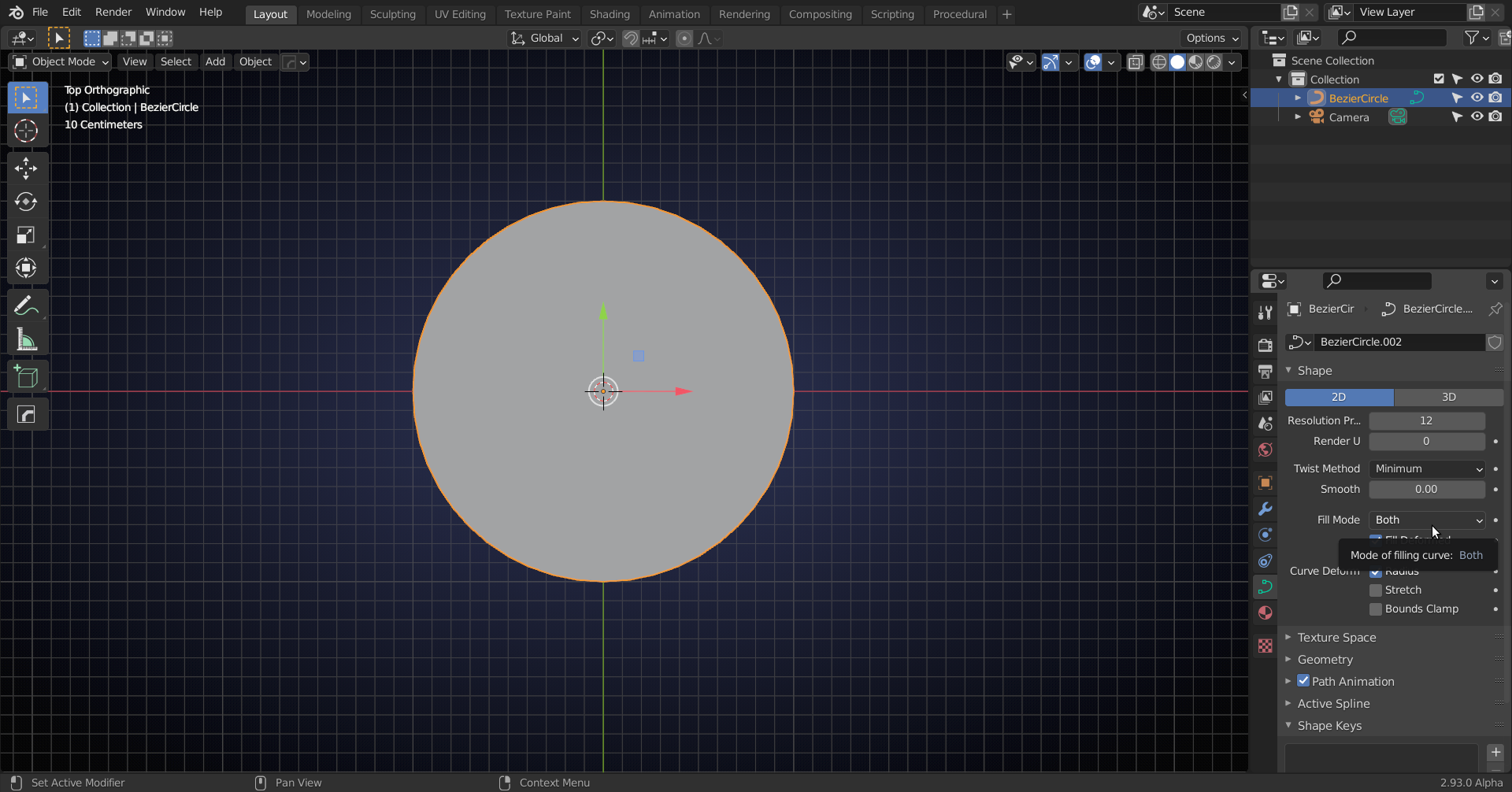This screenshot has width=1512, height=792.
Task: Open the Object properties tab
Action: pyautogui.click(x=1266, y=483)
